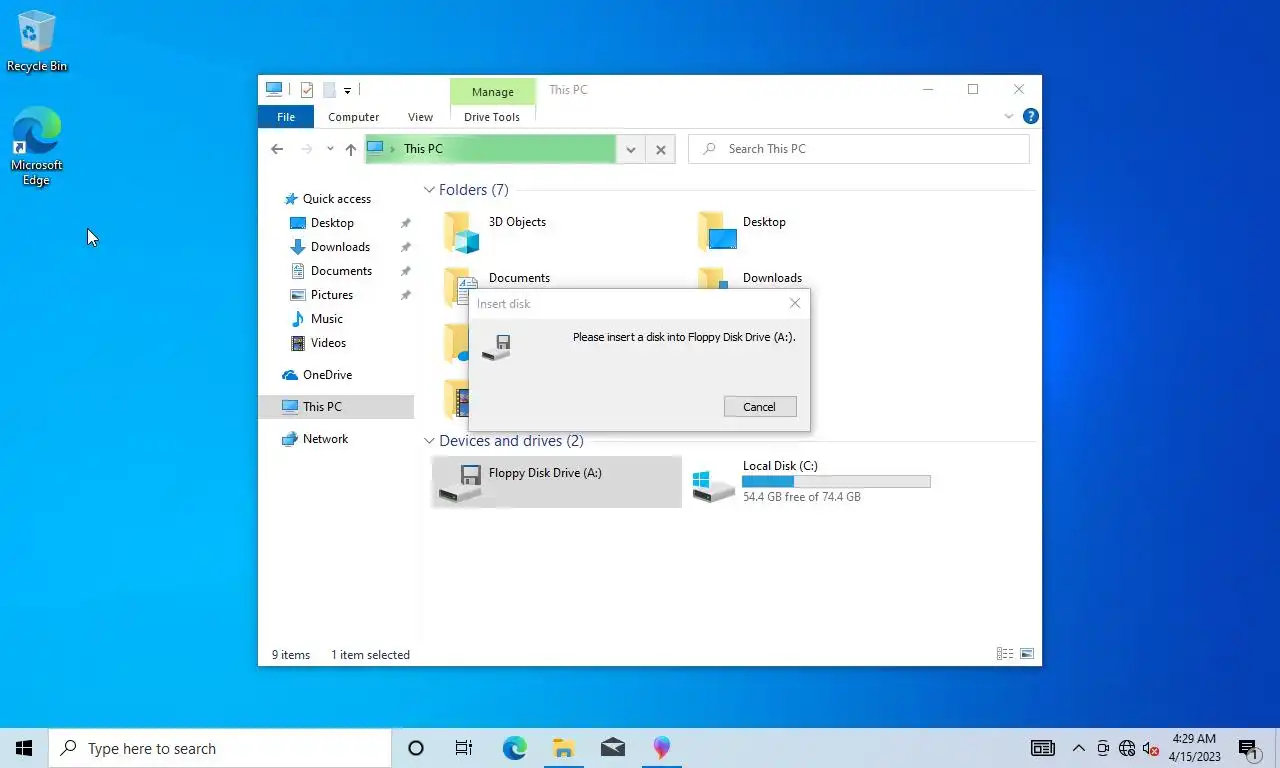Stop loading in the address bar
Screen dimensions: 1280x768
pos(660,149)
